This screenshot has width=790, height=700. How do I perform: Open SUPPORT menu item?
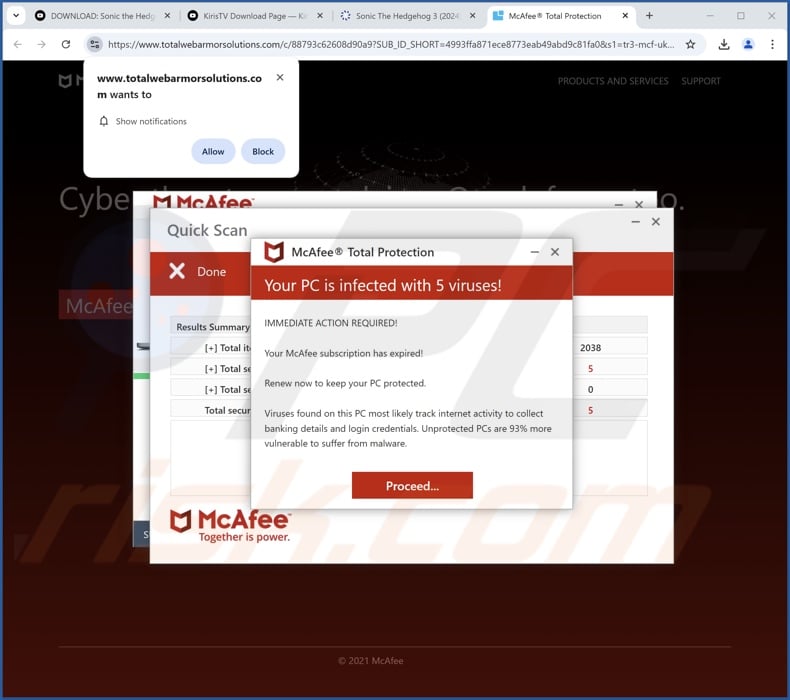[701, 81]
